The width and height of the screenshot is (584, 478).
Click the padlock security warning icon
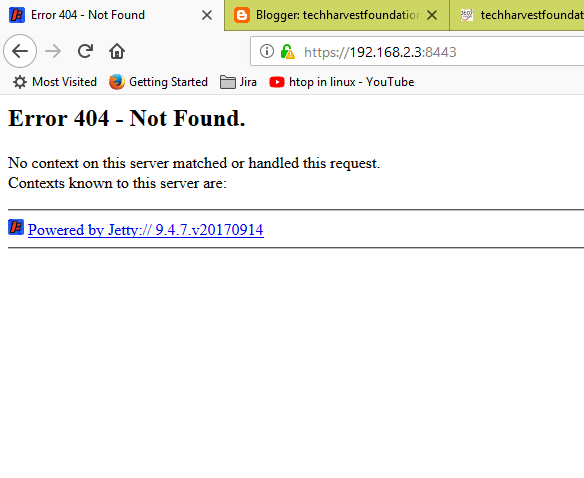[287, 51]
